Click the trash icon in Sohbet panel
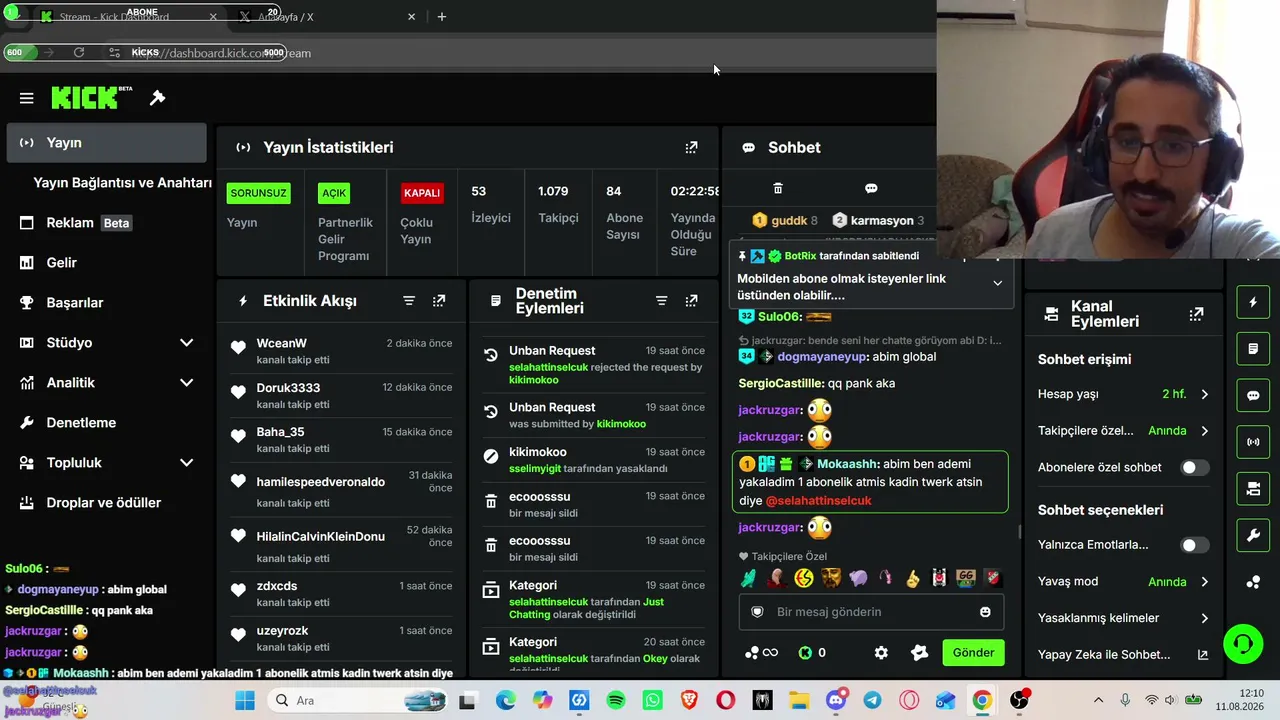 (778, 188)
